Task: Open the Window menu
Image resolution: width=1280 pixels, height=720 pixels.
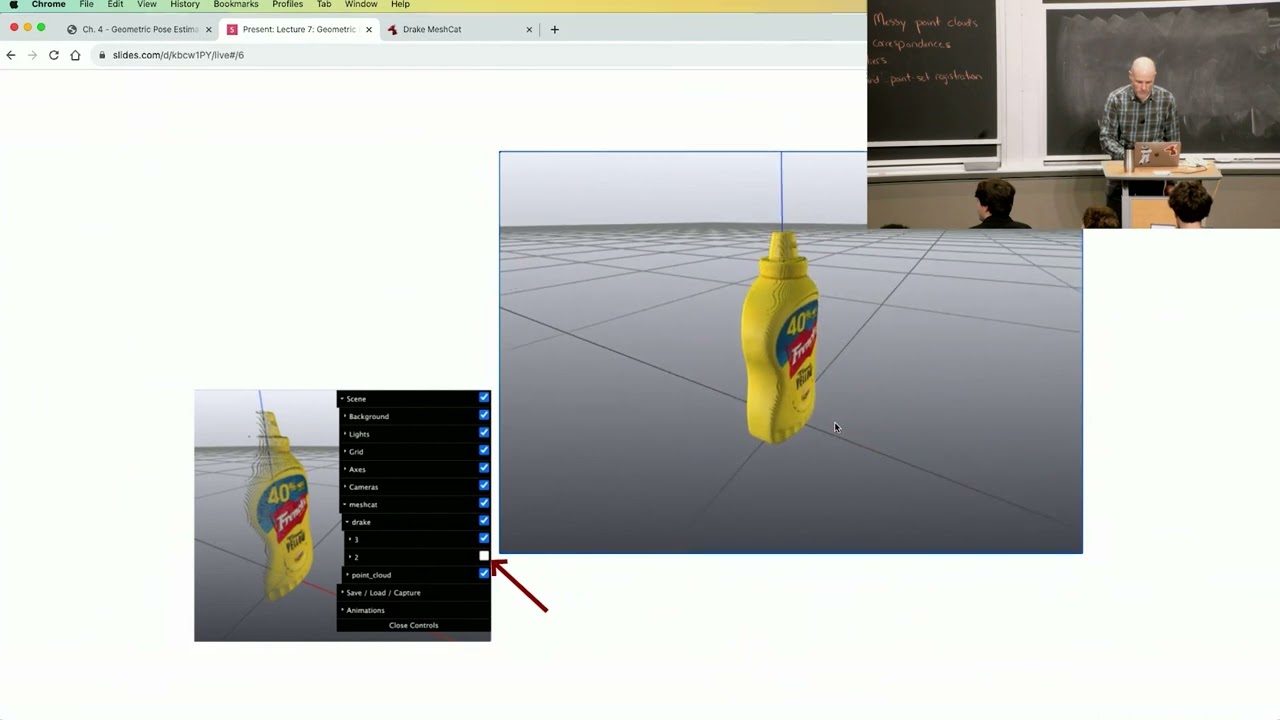Action: click(x=361, y=4)
